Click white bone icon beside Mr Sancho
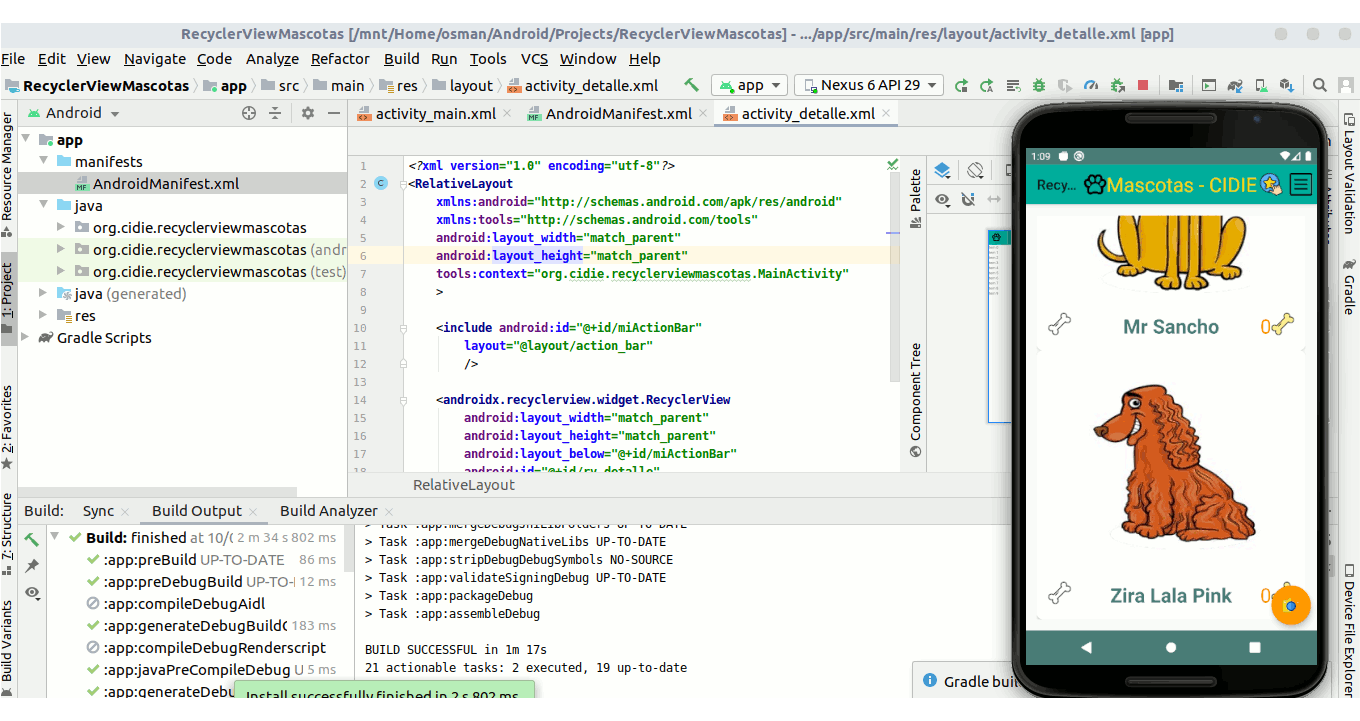This screenshot has height=721, width=1360. pos(1060,325)
